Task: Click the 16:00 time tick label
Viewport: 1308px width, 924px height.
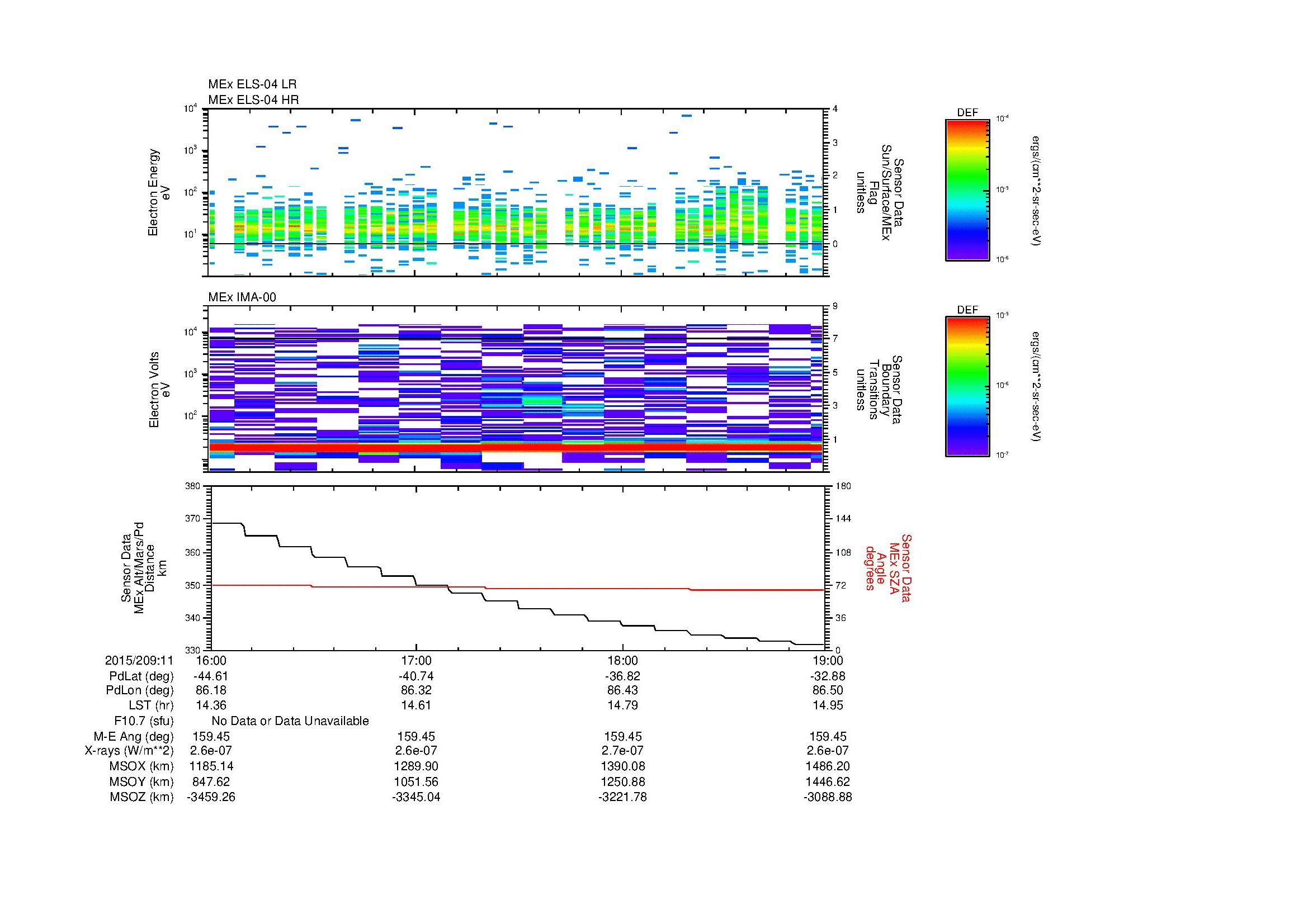Action: (211, 660)
